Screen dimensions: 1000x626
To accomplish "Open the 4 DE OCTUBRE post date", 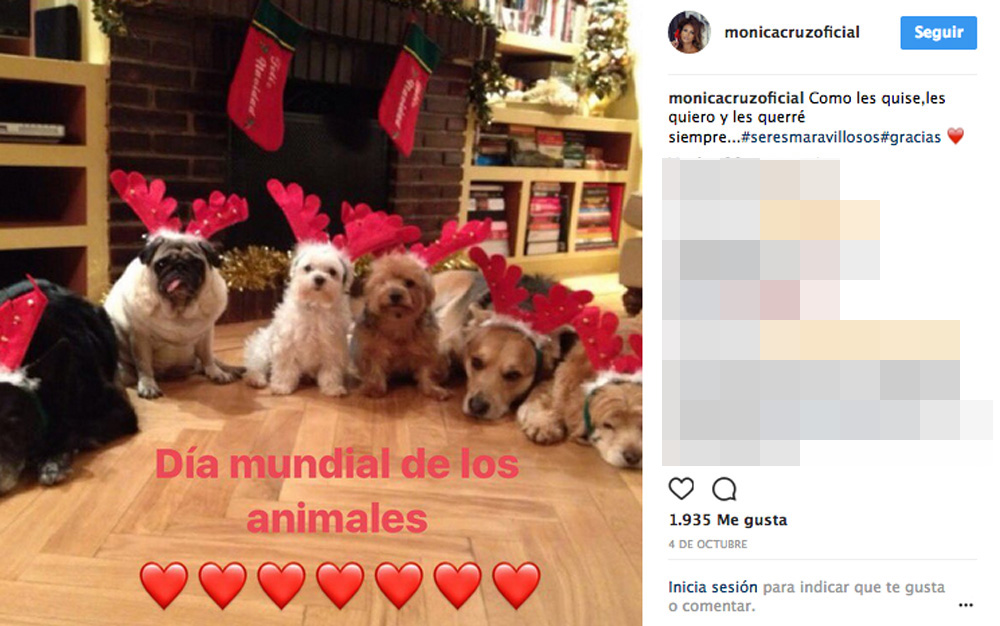I will point(707,544).
